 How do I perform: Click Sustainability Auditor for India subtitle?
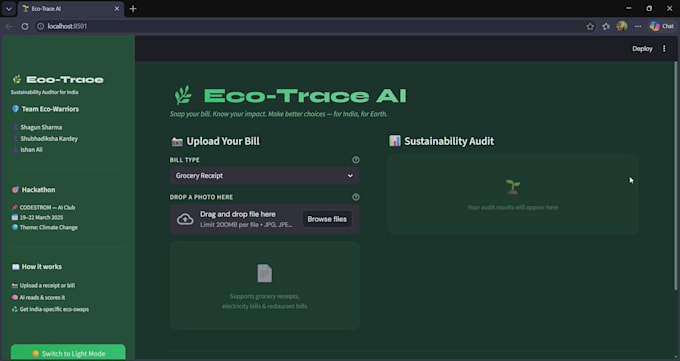click(44, 92)
